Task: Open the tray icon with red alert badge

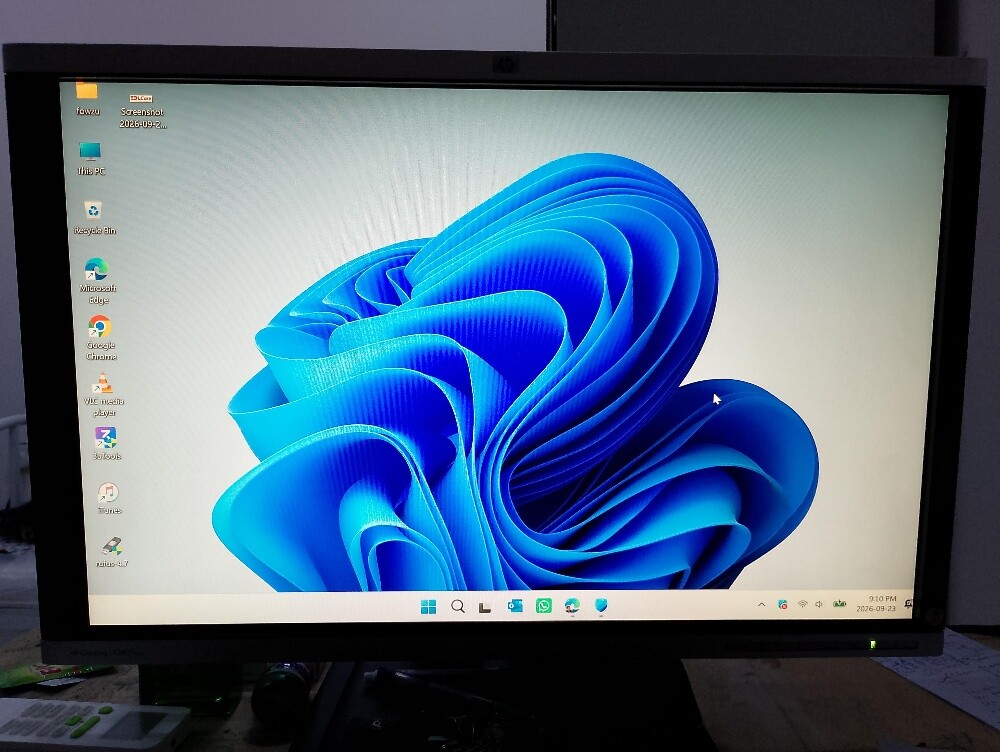Action: (x=783, y=604)
